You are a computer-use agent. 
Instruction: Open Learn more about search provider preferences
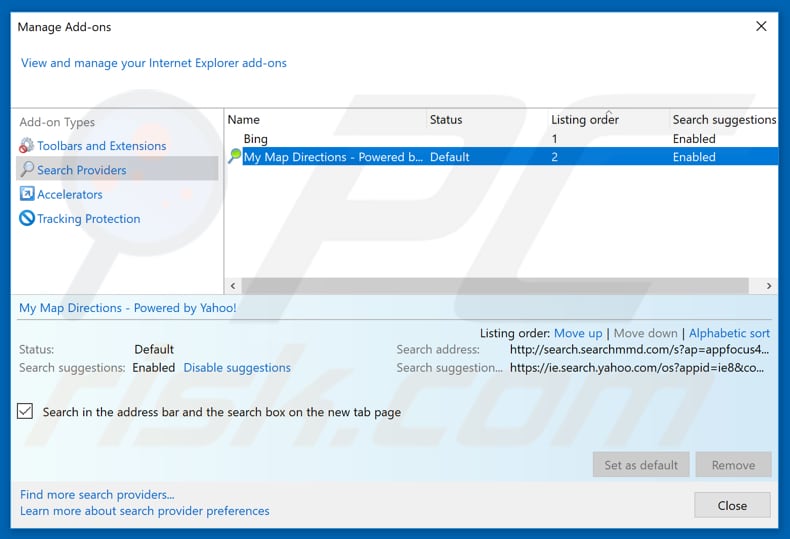coord(145,511)
